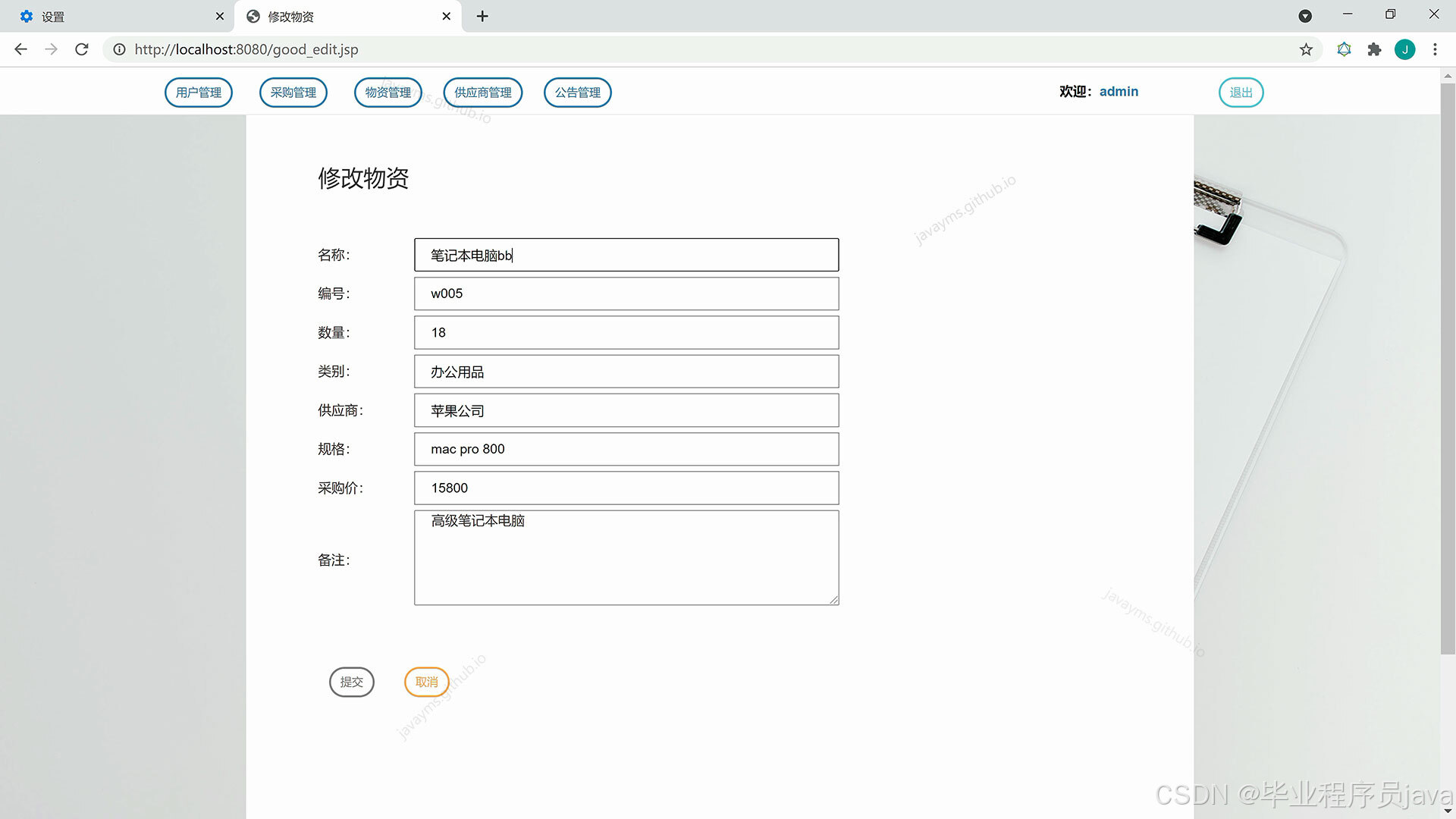Viewport: 1456px width, 819px height.
Task: Cancel editing with 取消 button
Action: coord(427,682)
